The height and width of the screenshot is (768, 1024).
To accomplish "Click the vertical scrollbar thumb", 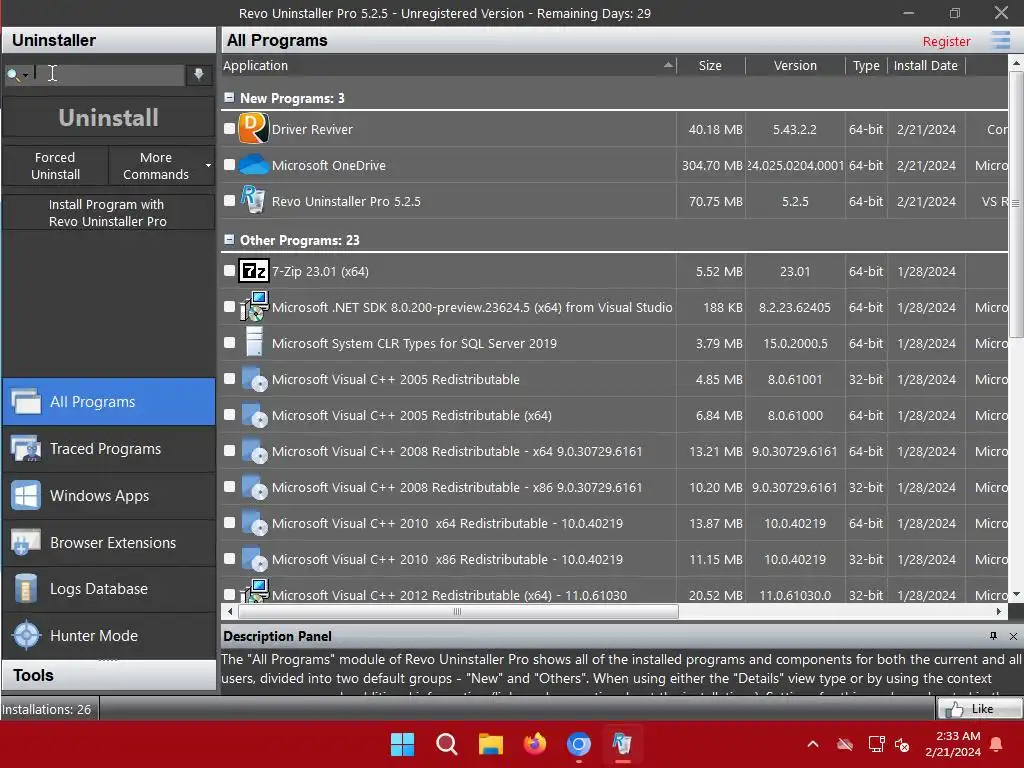I will pyautogui.click(x=1016, y=204).
